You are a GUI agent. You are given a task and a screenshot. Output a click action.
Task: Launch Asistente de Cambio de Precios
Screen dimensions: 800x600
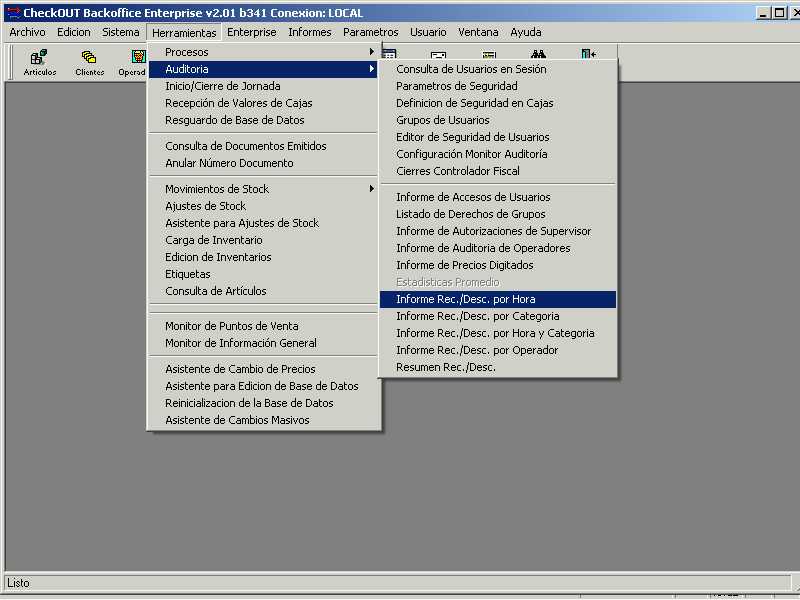point(263,369)
